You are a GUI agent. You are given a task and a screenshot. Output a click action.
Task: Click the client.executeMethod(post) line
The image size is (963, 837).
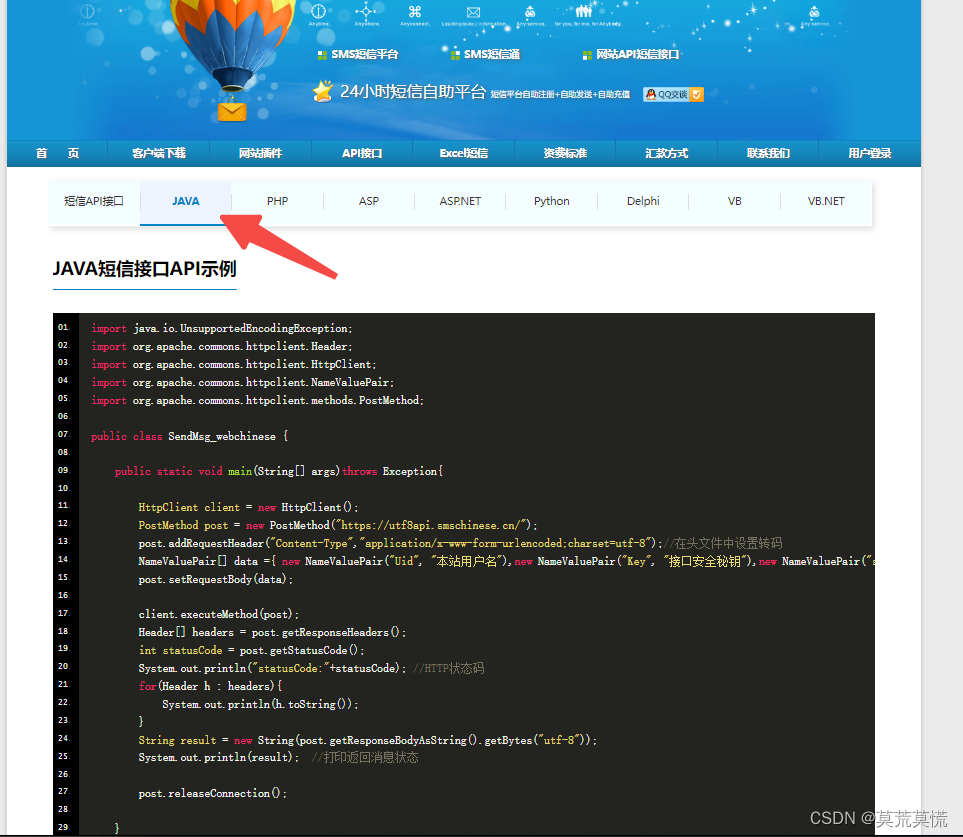[219, 614]
